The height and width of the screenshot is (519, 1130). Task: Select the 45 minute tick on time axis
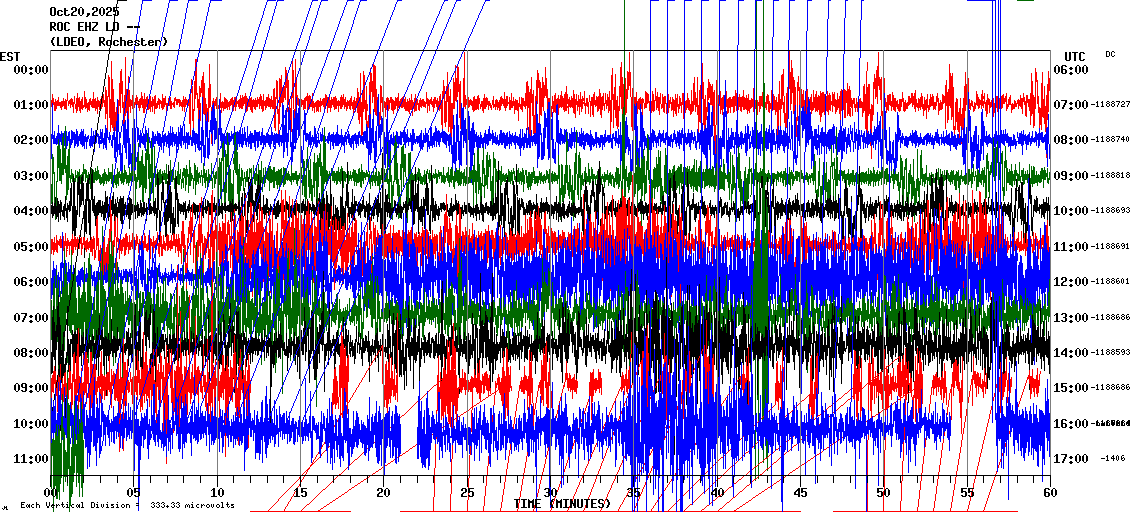click(799, 493)
